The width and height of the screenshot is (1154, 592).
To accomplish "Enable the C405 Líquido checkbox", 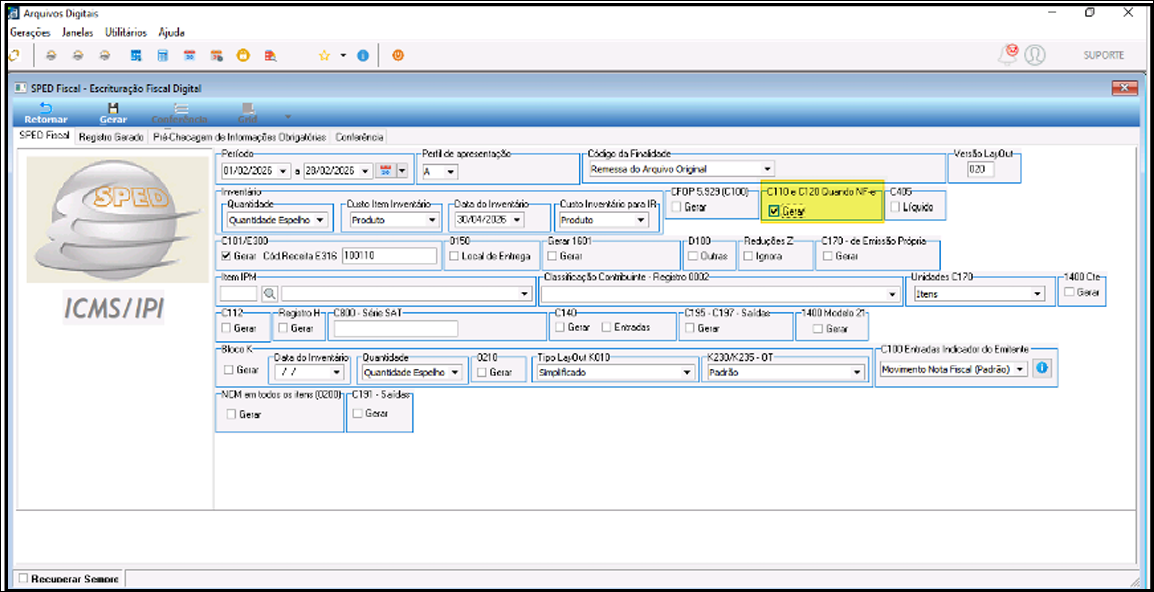I will point(894,208).
